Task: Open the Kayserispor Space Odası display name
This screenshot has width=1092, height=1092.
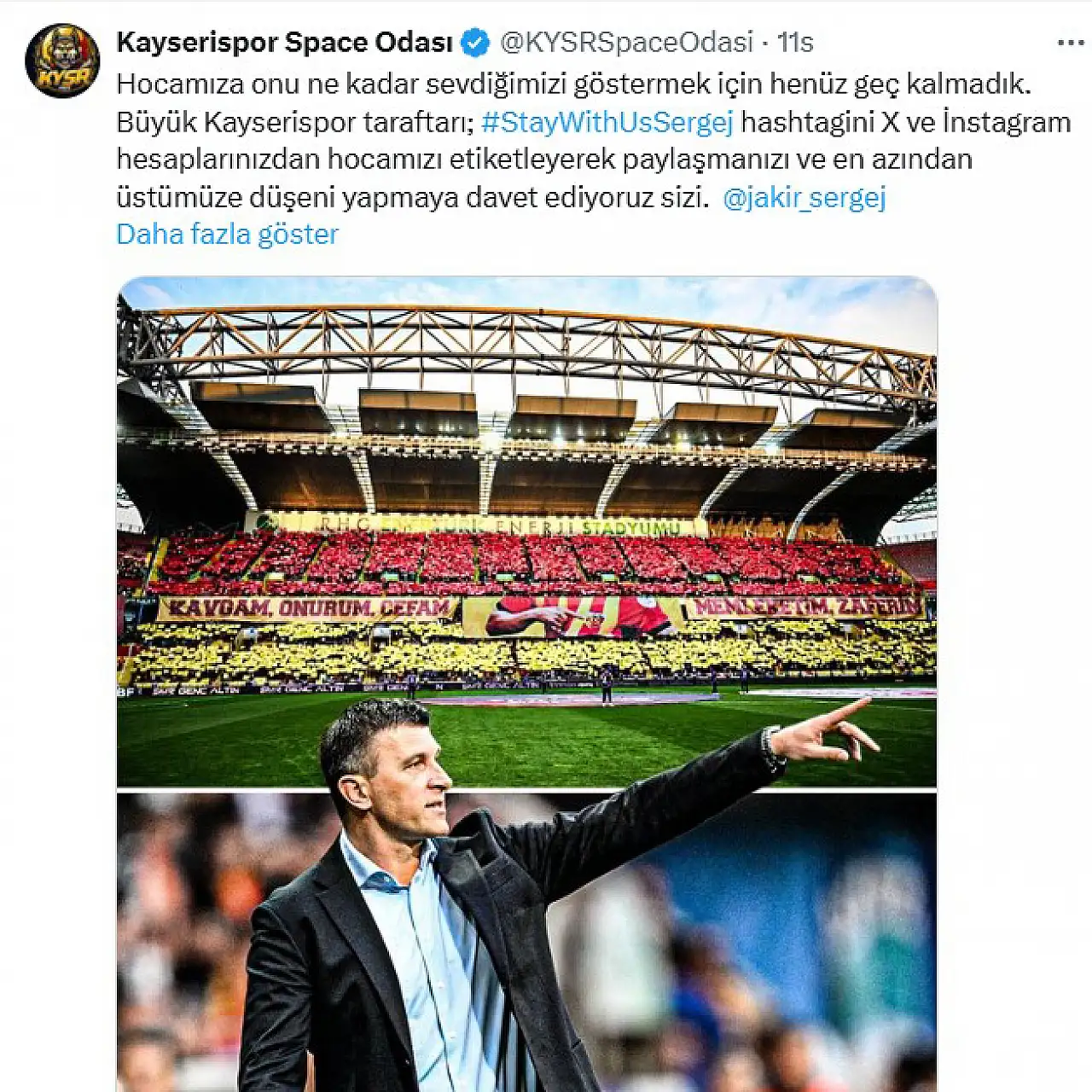Action: coord(284,42)
